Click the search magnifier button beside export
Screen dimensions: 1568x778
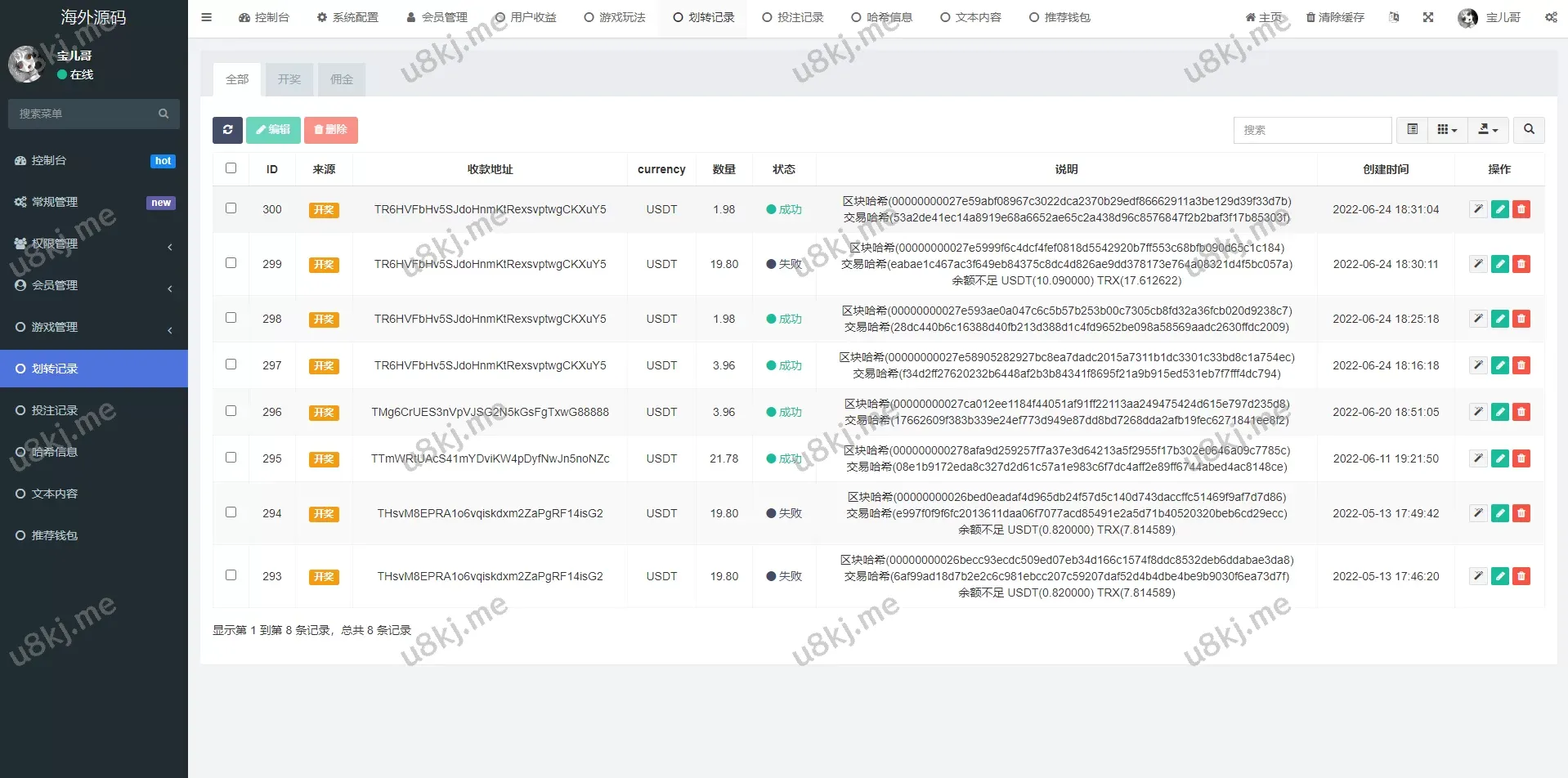pyautogui.click(x=1529, y=130)
